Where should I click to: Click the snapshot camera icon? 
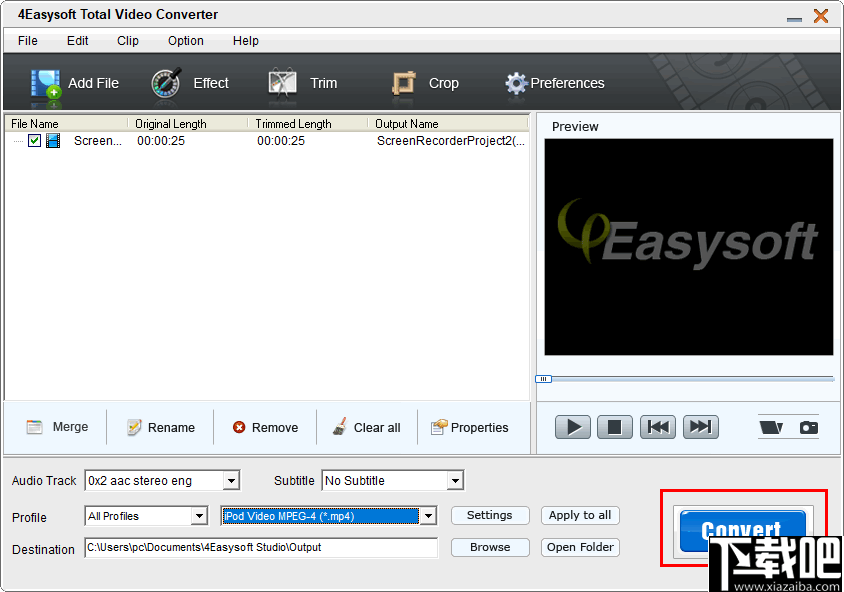point(806,426)
